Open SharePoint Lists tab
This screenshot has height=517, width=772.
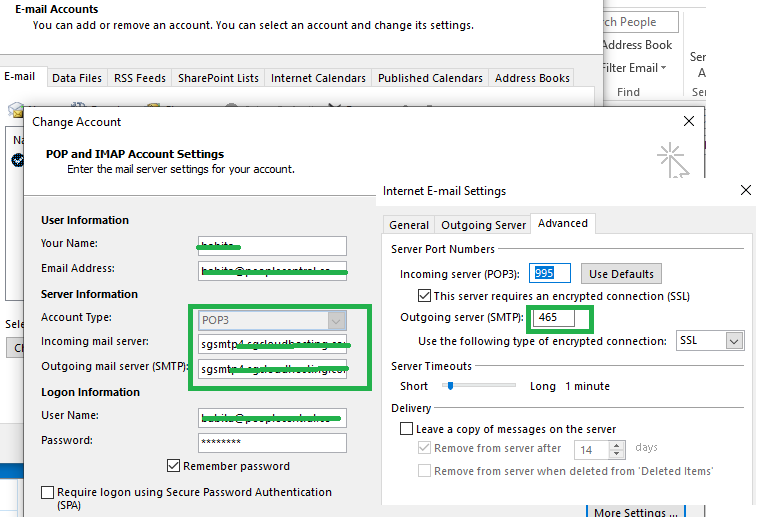[x=218, y=78]
